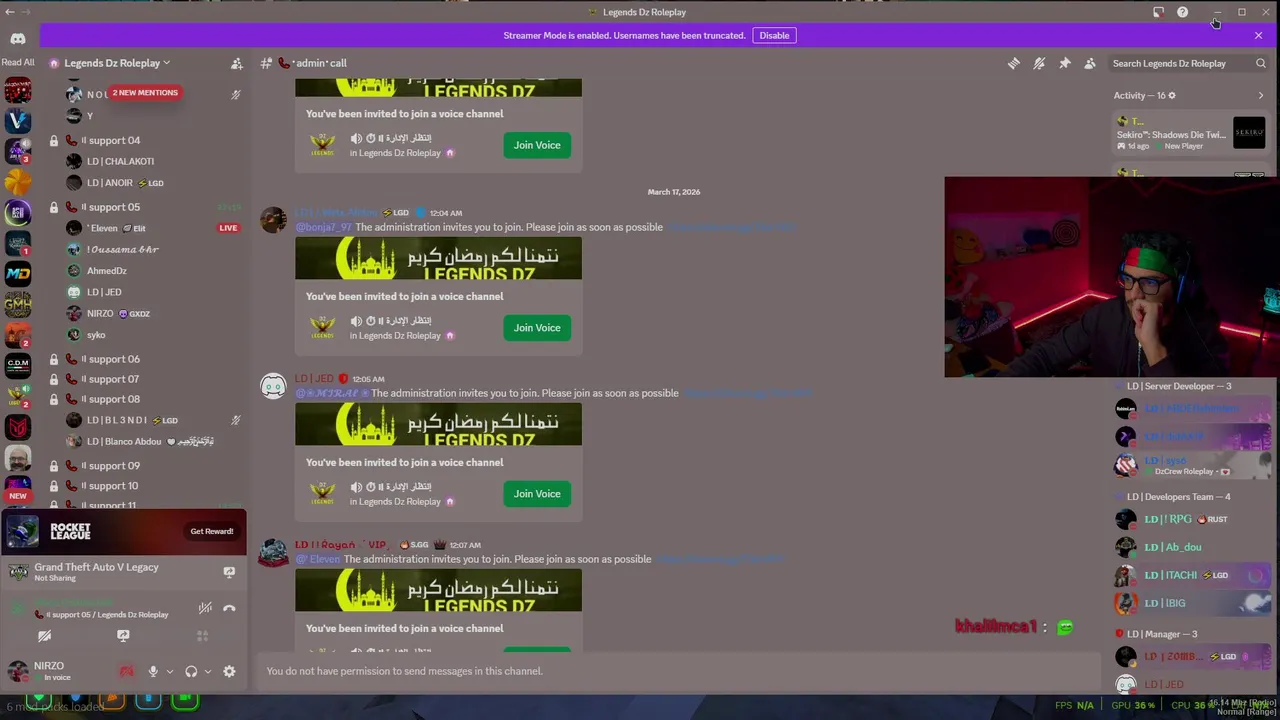
Task: Open activities launcher in voice panel
Action: coord(202,636)
